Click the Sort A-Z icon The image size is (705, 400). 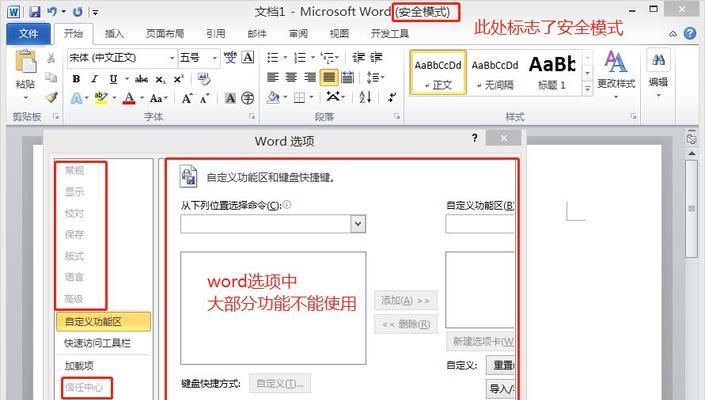(x=365, y=97)
